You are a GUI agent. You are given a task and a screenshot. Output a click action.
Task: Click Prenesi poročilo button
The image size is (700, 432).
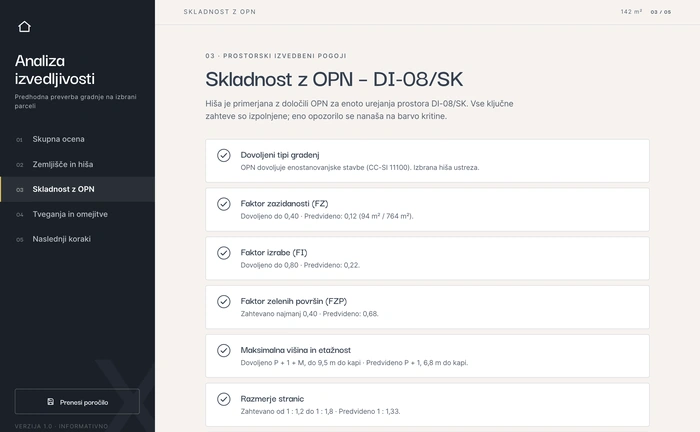(77, 402)
